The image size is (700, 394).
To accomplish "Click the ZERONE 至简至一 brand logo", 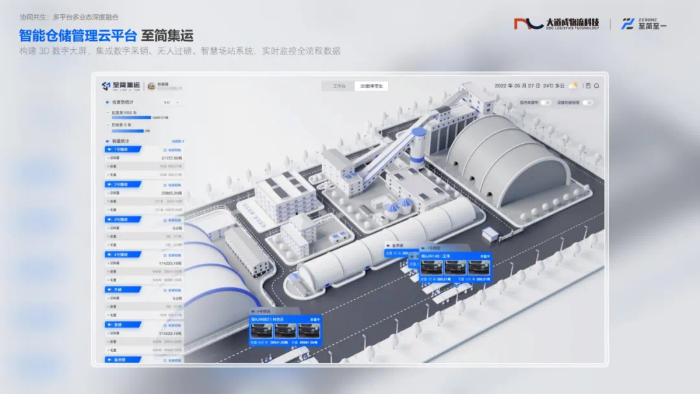I will pos(643,24).
